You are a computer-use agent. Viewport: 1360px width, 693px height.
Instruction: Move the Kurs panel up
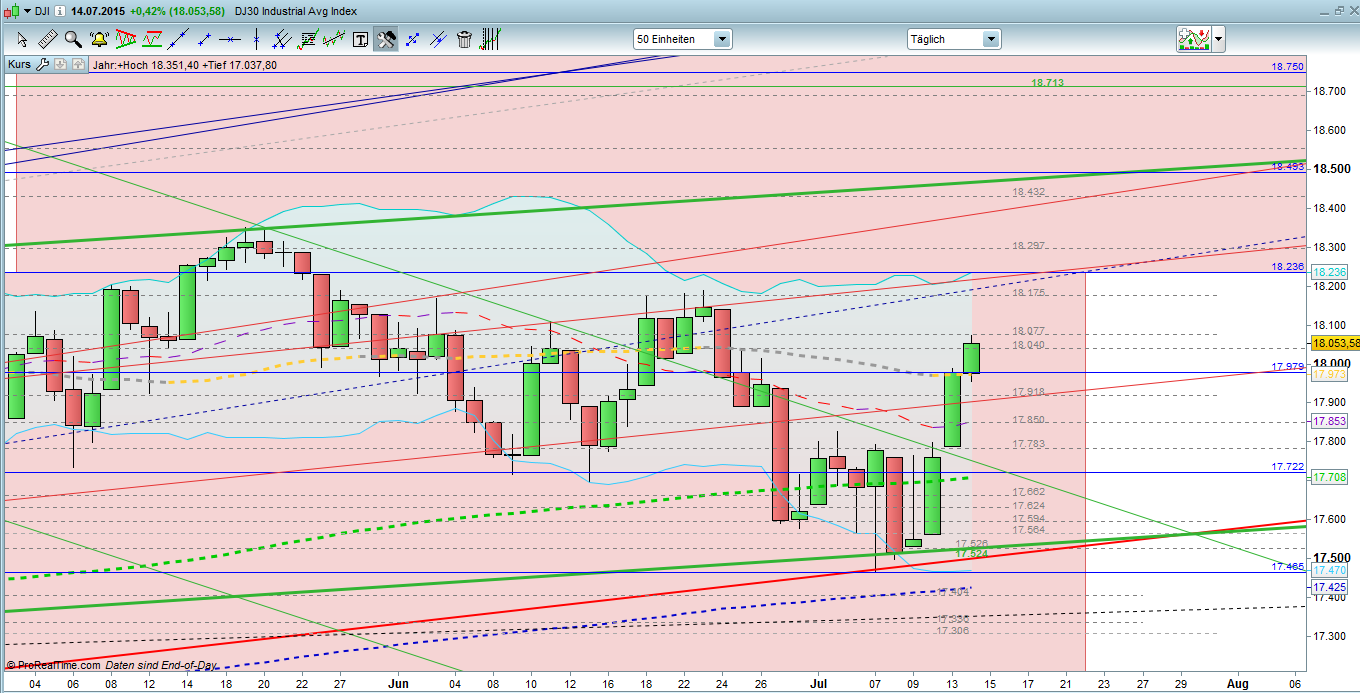[x=76, y=64]
